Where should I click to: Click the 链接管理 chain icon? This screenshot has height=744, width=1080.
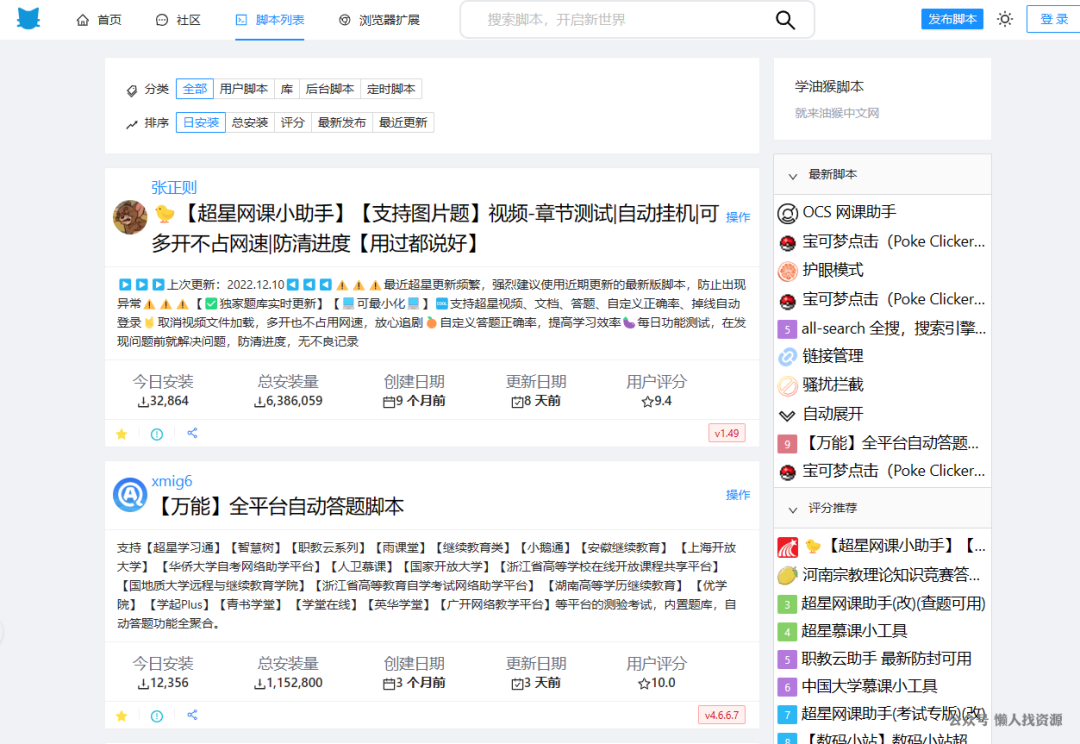[x=787, y=357]
